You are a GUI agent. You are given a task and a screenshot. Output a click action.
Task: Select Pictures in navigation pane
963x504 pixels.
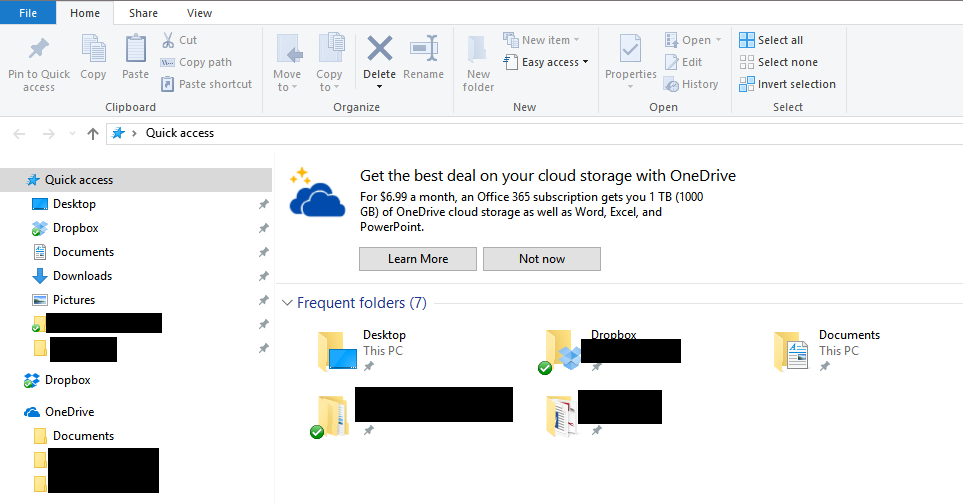pos(73,300)
